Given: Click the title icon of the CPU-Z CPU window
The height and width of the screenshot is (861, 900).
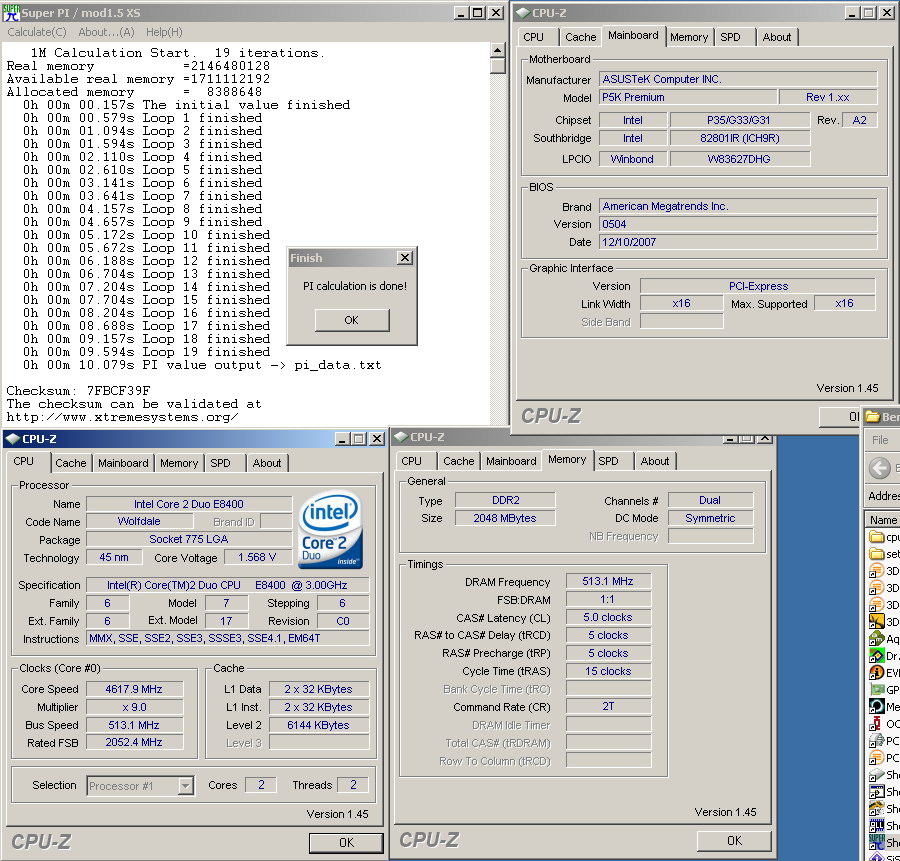Looking at the screenshot, I should 13,439.
